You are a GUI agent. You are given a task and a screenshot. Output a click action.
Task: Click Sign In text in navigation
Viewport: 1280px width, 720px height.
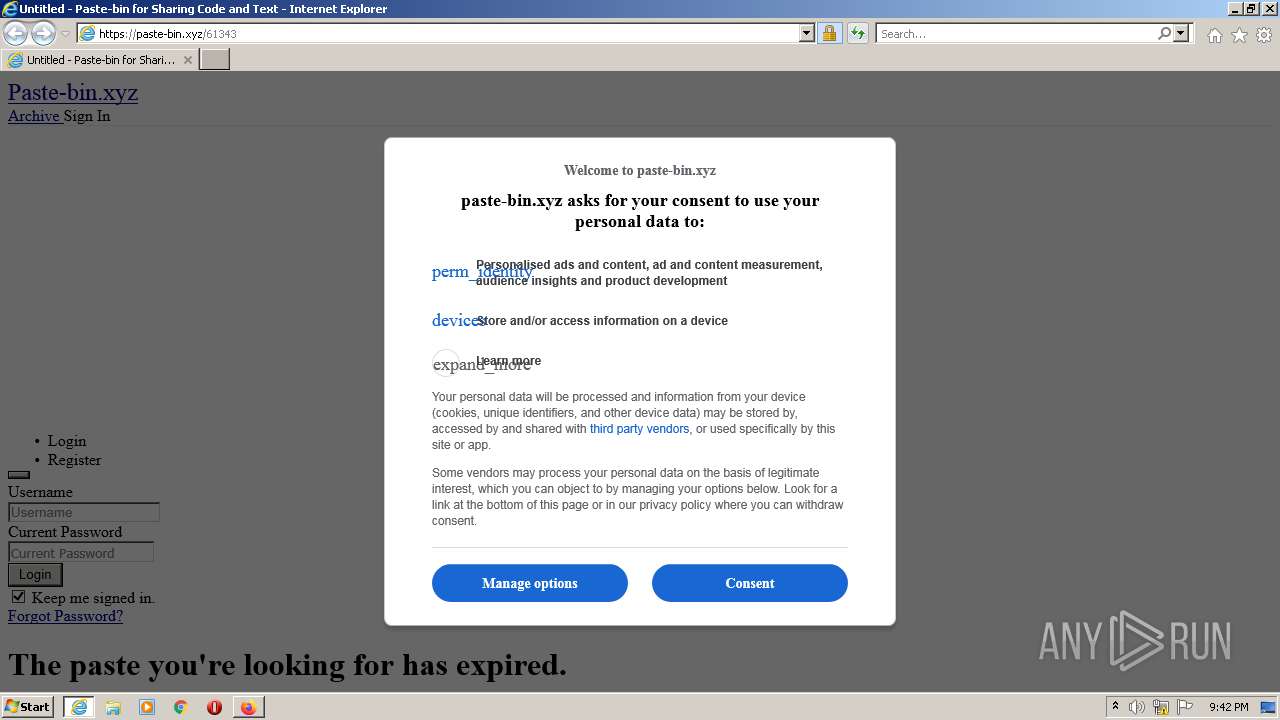(x=87, y=116)
